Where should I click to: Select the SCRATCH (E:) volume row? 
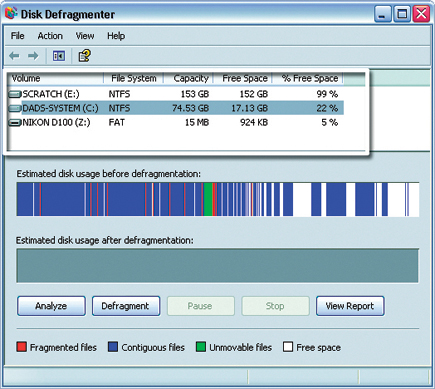[x=176, y=94]
